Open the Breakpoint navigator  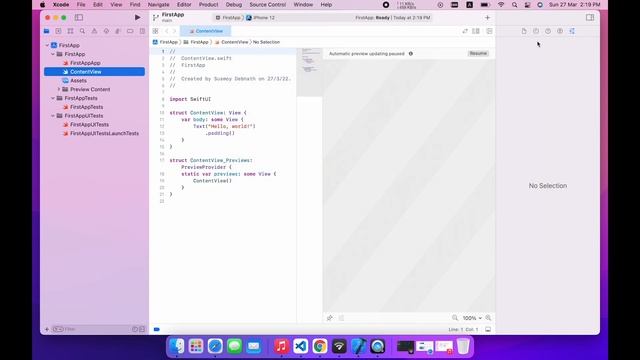pos(130,31)
